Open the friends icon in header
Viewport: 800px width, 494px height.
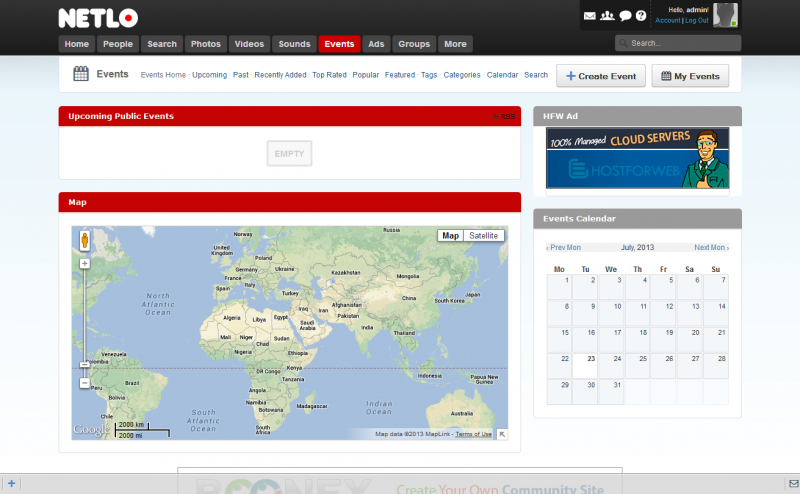click(607, 16)
